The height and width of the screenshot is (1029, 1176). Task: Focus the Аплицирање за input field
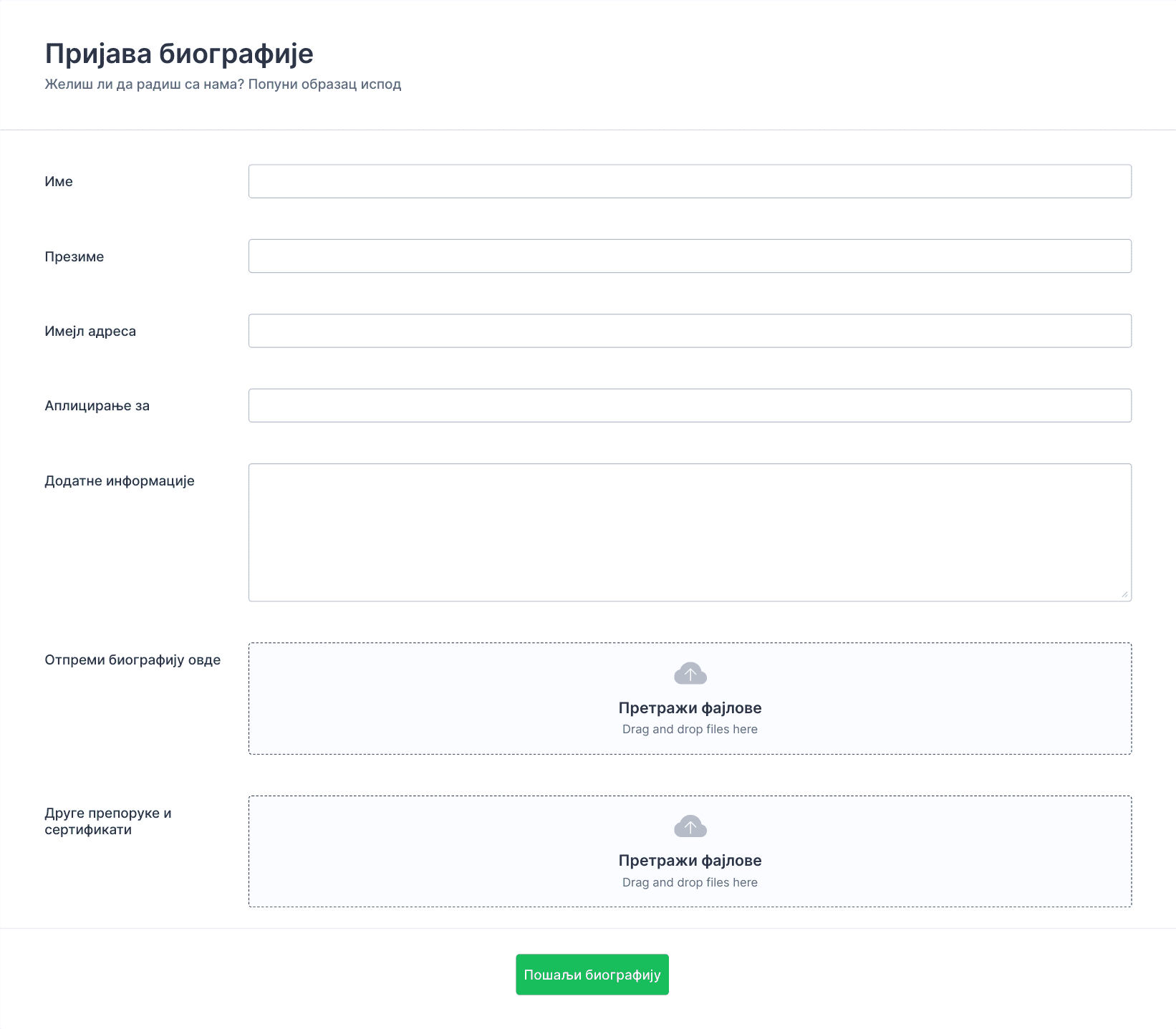coord(690,405)
